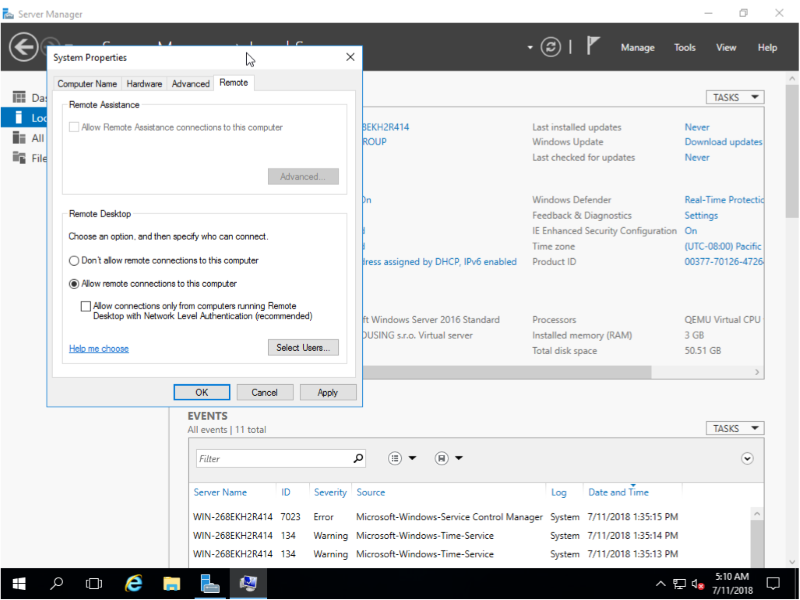Open the Tools menu
Screen dimensions: 800x600
pos(684,47)
